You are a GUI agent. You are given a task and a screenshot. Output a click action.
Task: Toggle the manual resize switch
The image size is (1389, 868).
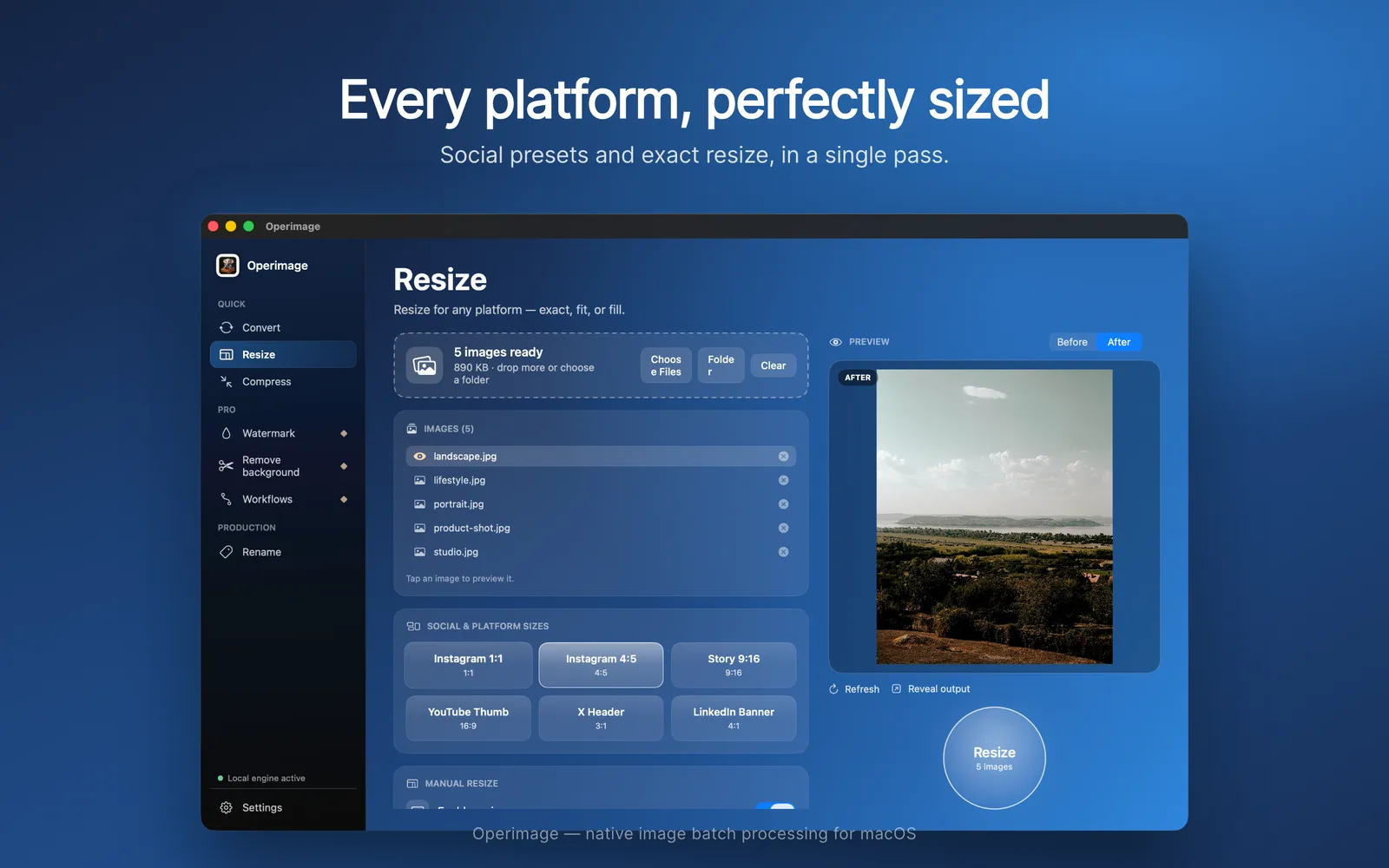click(775, 806)
